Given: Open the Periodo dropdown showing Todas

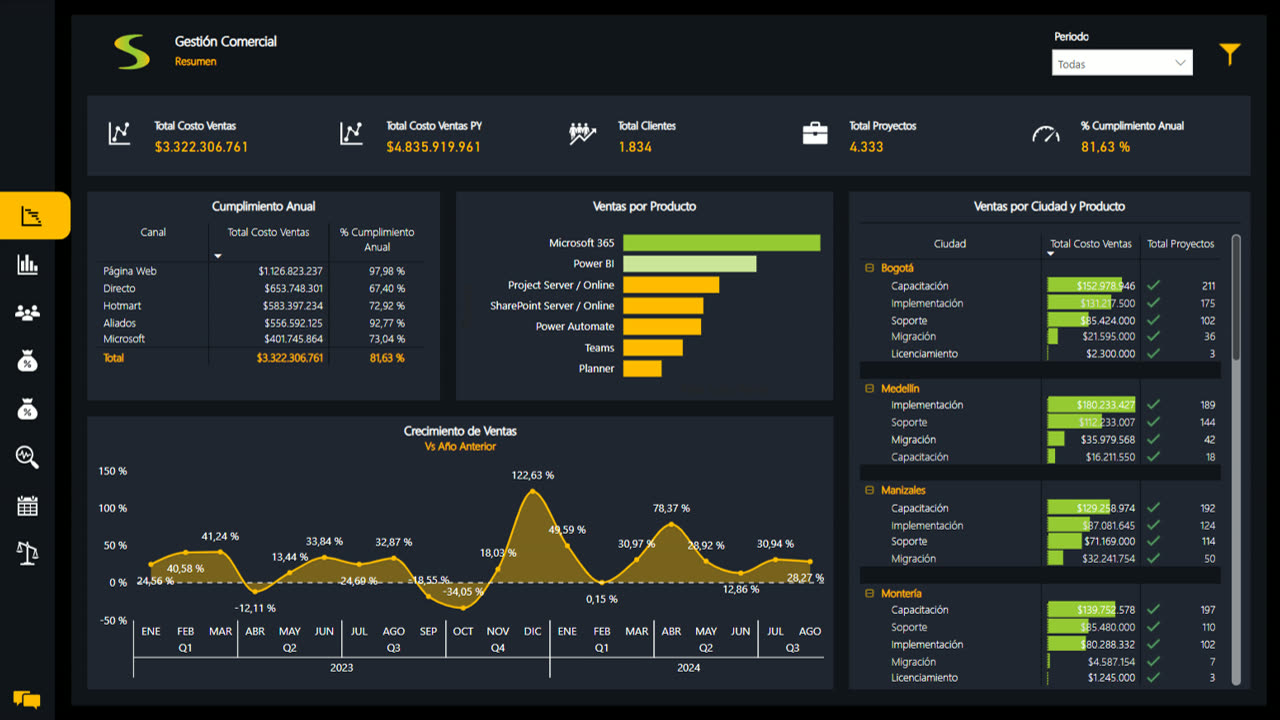Looking at the screenshot, I should pos(1122,63).
